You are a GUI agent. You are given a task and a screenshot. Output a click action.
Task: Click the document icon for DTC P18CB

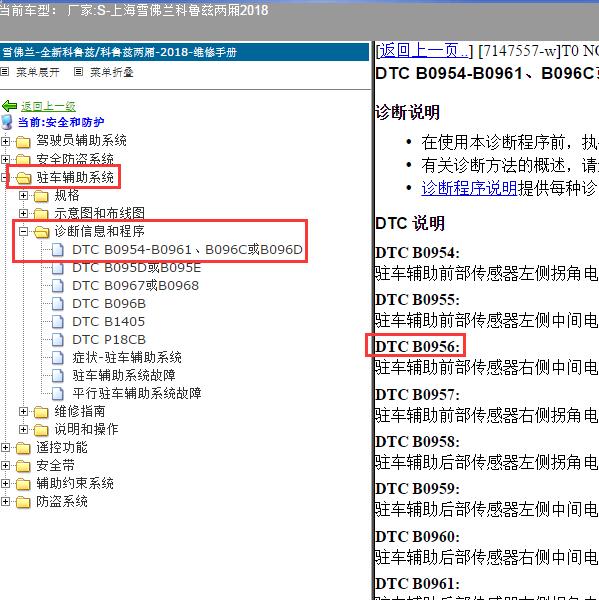pos(58,339)
